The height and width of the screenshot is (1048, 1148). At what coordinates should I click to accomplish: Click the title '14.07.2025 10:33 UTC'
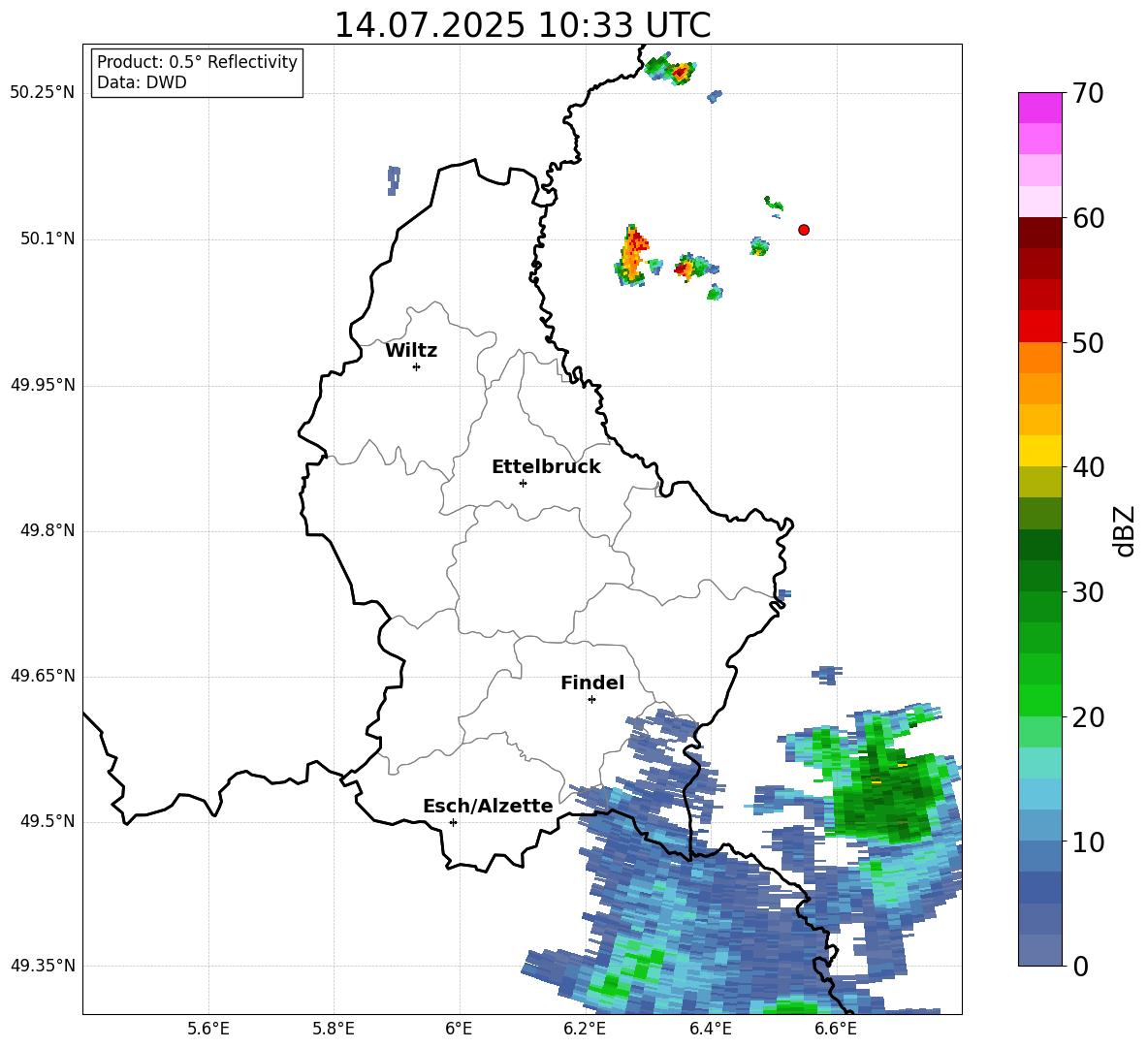522,25
